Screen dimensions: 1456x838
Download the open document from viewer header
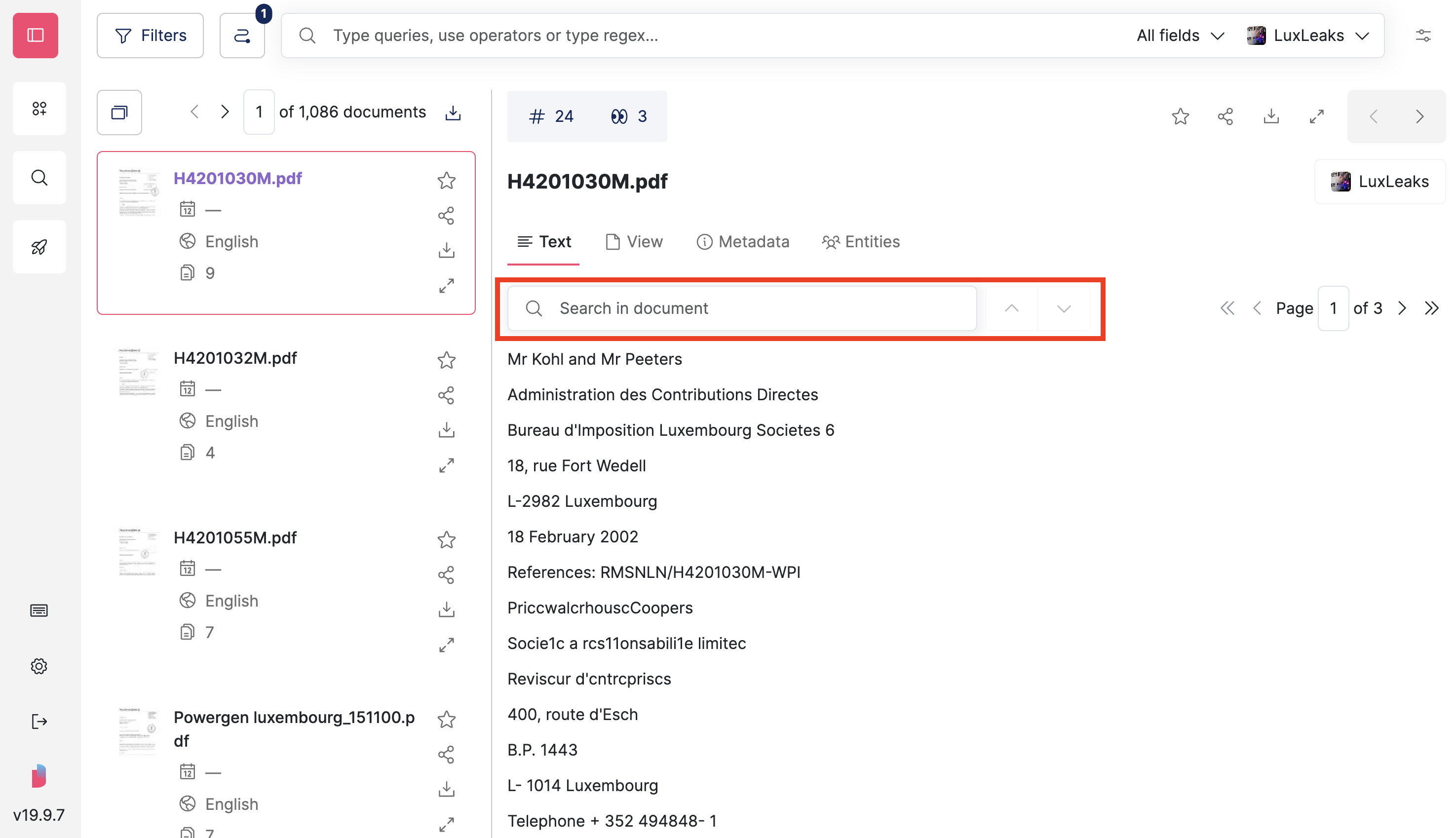1271,116
